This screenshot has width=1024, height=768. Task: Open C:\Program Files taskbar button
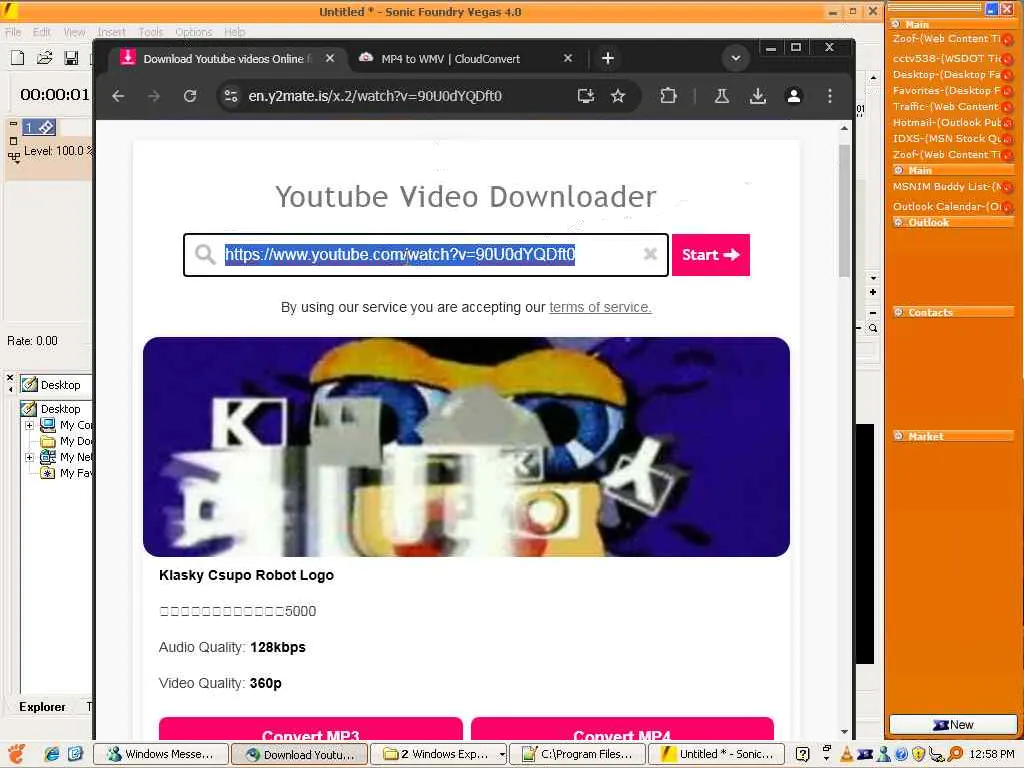pos(578,754)
